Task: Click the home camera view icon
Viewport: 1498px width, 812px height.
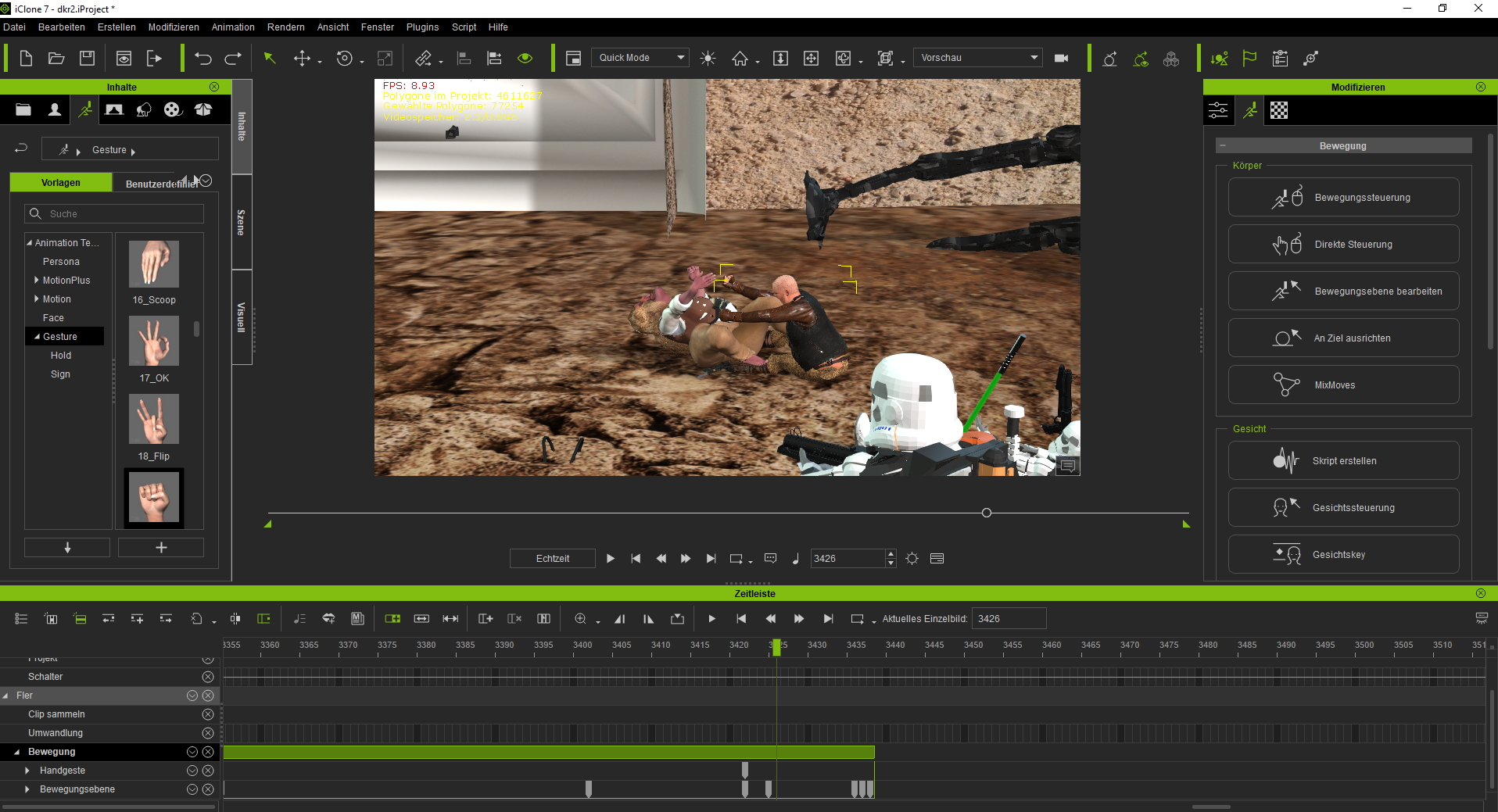Action: pos(740,58)
